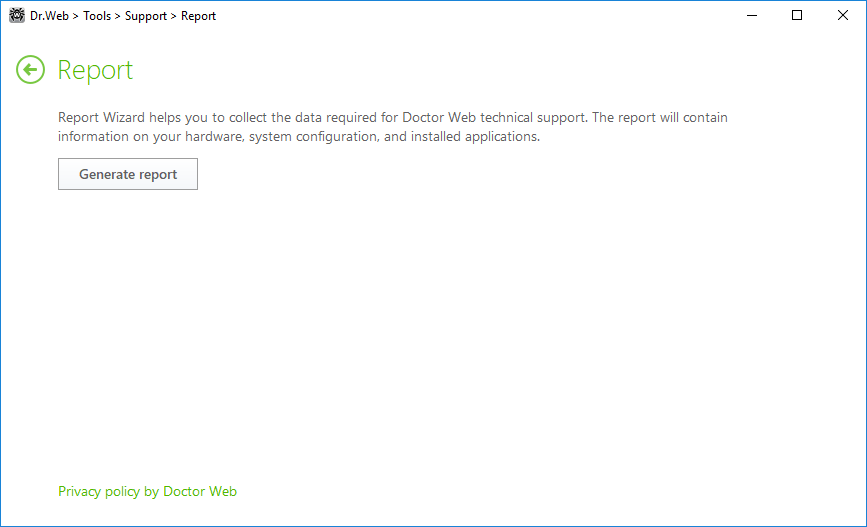
Task: Click "Report" at the end of title breadcrumb
Action: 199,16
